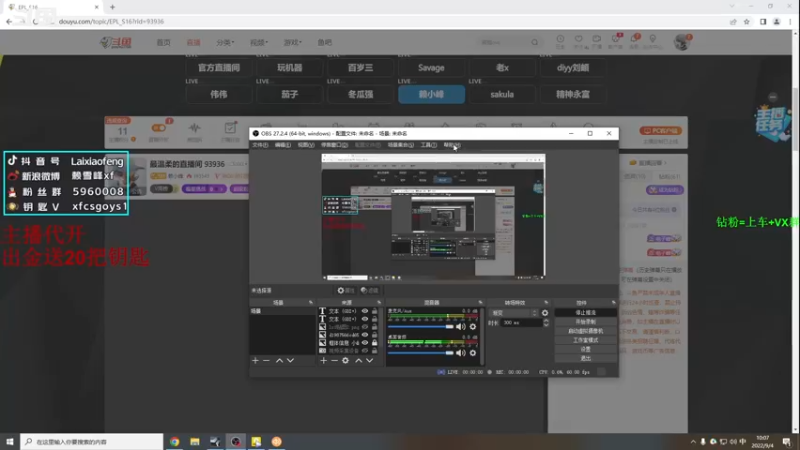Open source properties gear in sources toolbar

345,361
